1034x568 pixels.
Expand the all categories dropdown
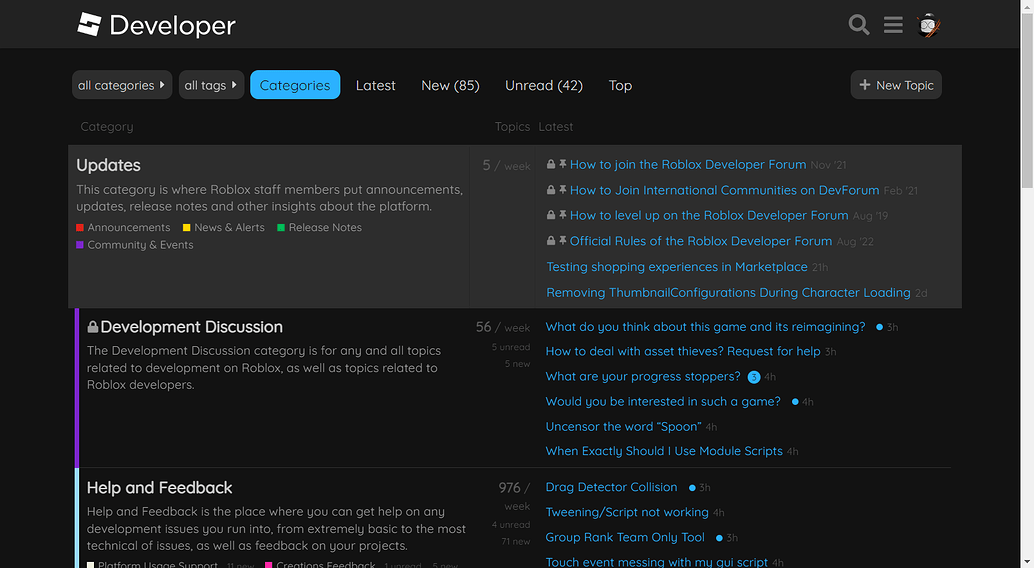click(122, 85)
